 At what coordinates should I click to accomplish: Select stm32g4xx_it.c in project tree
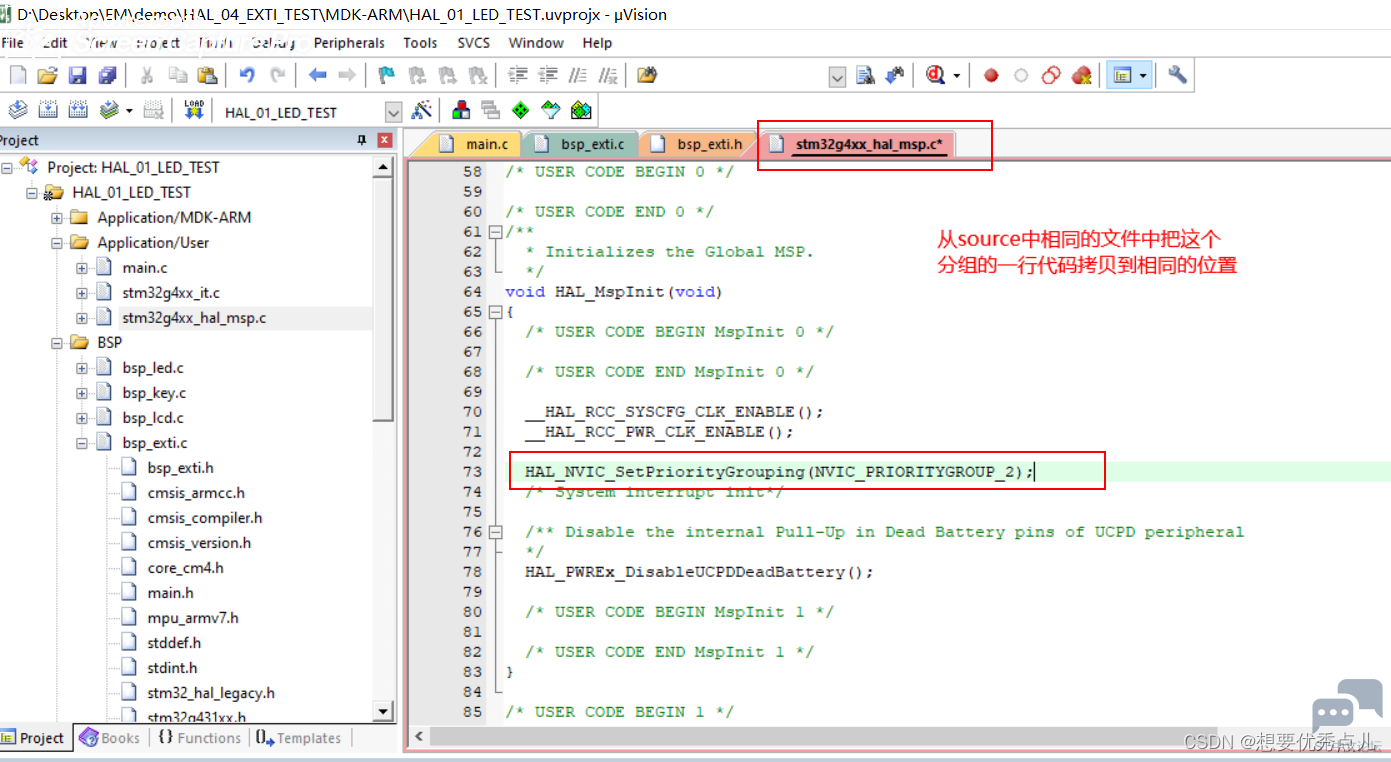coord(171,293)
